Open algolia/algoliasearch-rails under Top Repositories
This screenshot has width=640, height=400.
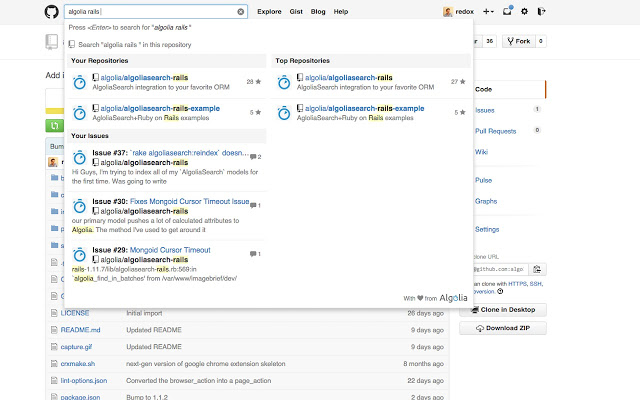pyautogui.click(x=349, y=78)
